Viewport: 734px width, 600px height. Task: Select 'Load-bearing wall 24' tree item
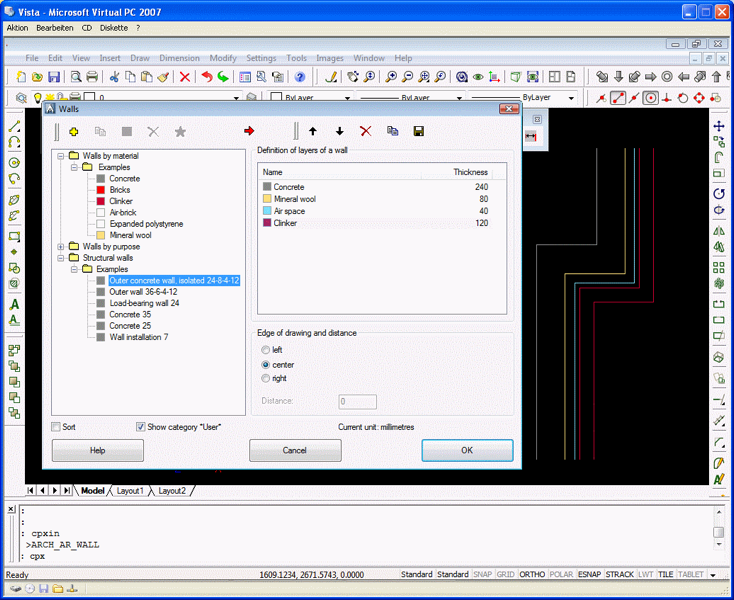(x=144, y=303)
